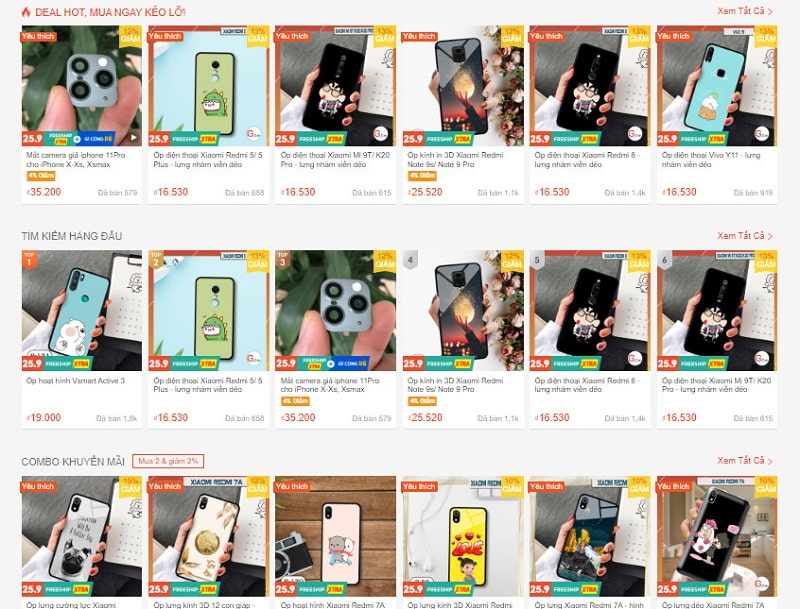Click Yêu thích badge on the pug phone case
Viewport: 800px width, 609px height.
38,487
